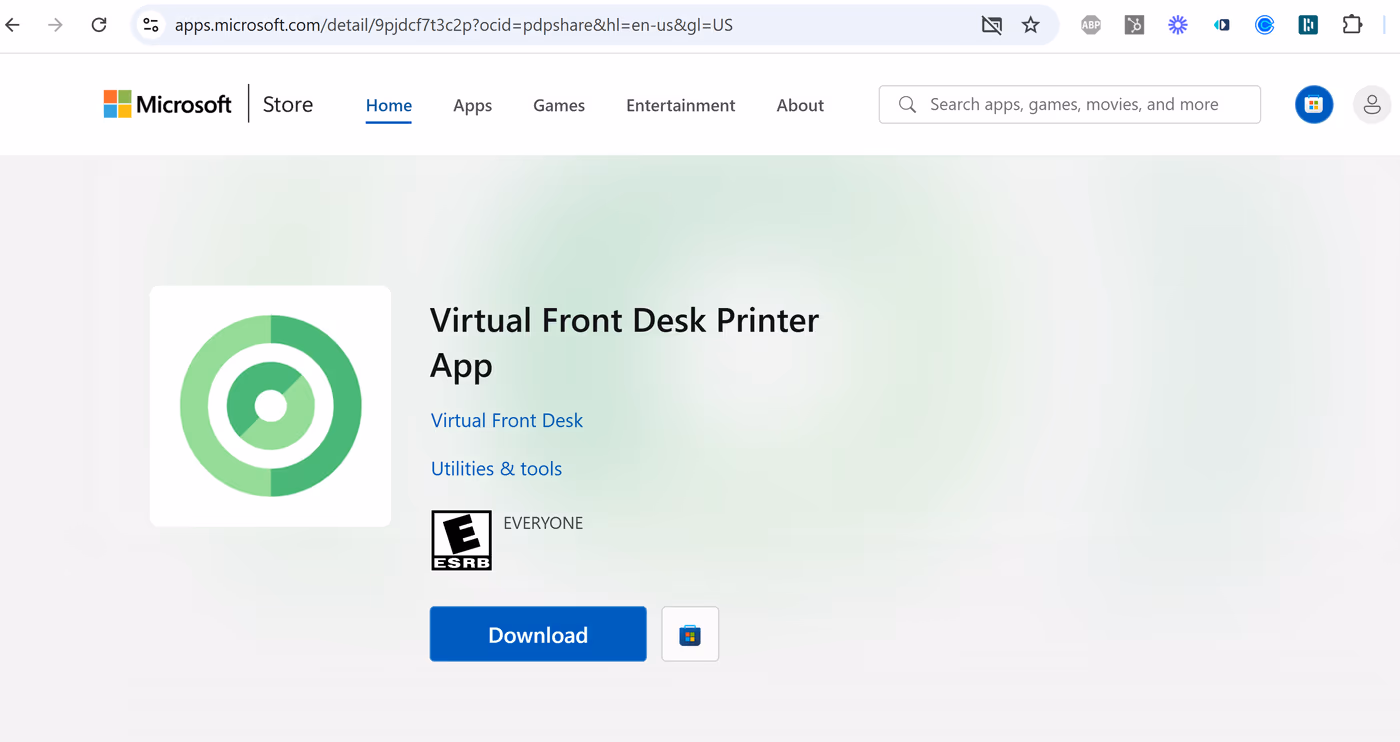The image size is (1400, 742).
Task: Reload the page with the refresh icon
Action: (99, 25)
